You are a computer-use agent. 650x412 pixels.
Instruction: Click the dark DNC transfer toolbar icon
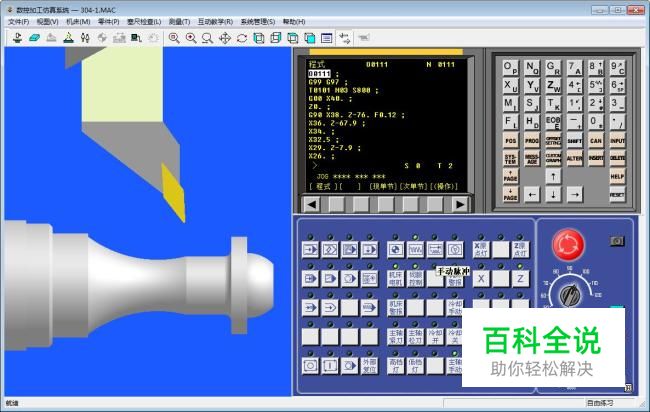pyautogui.click(x=136, y=38)
